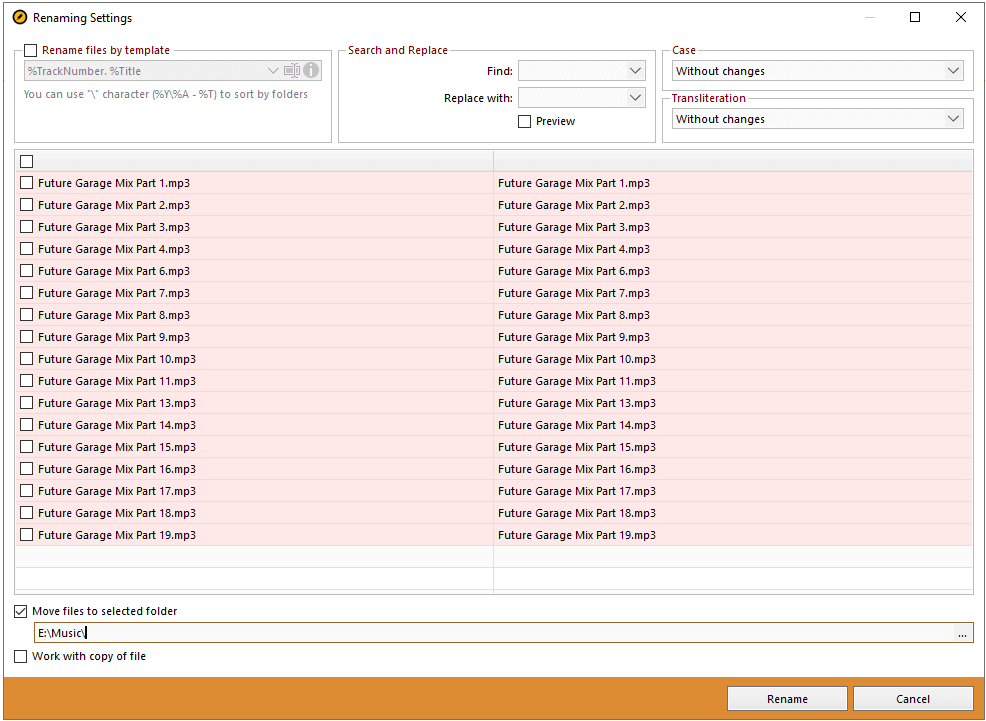Open the Transliteration dropdown
Image resolution: width=986 pixels, height=721 pixels.
pyautogui.click(x=953, y=118)
